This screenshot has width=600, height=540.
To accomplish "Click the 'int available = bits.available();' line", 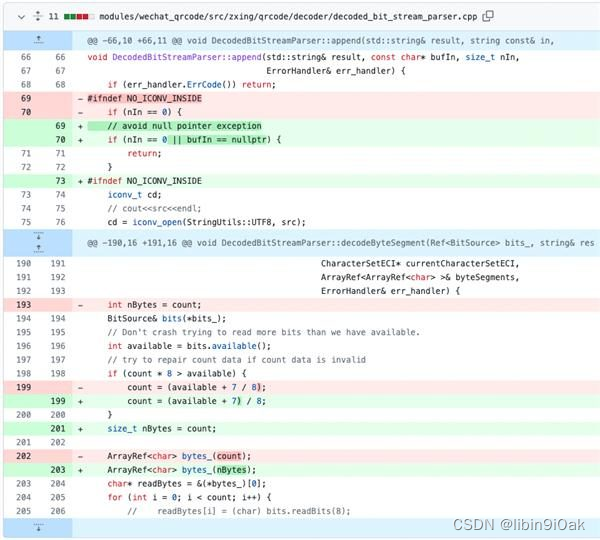I will [x=189, y=346].
